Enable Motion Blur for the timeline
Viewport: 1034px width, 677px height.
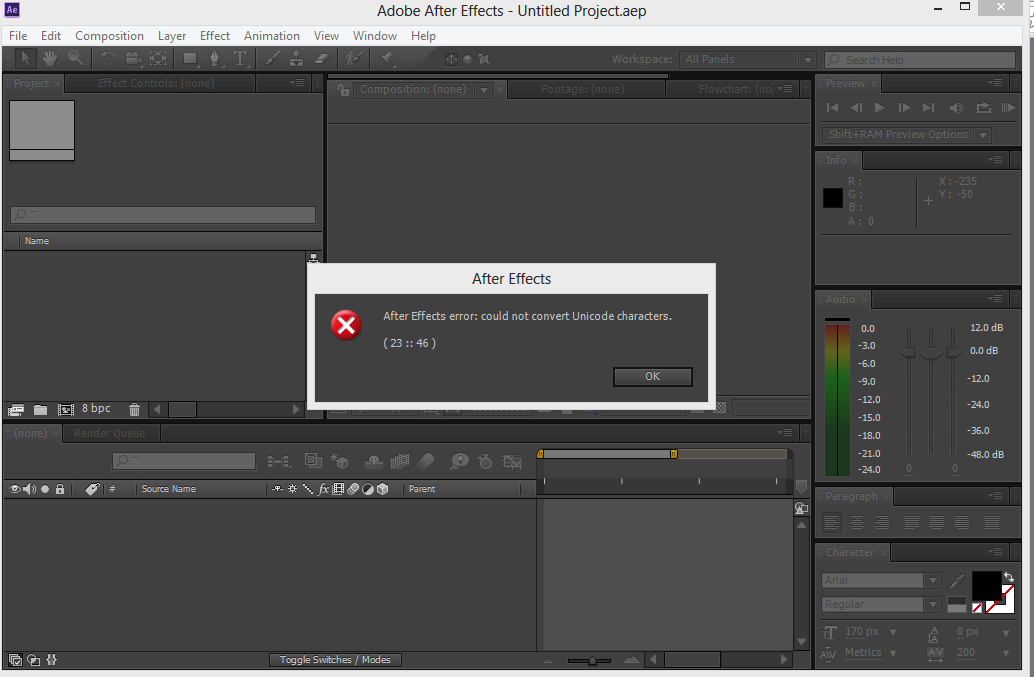tap(426, 461)
